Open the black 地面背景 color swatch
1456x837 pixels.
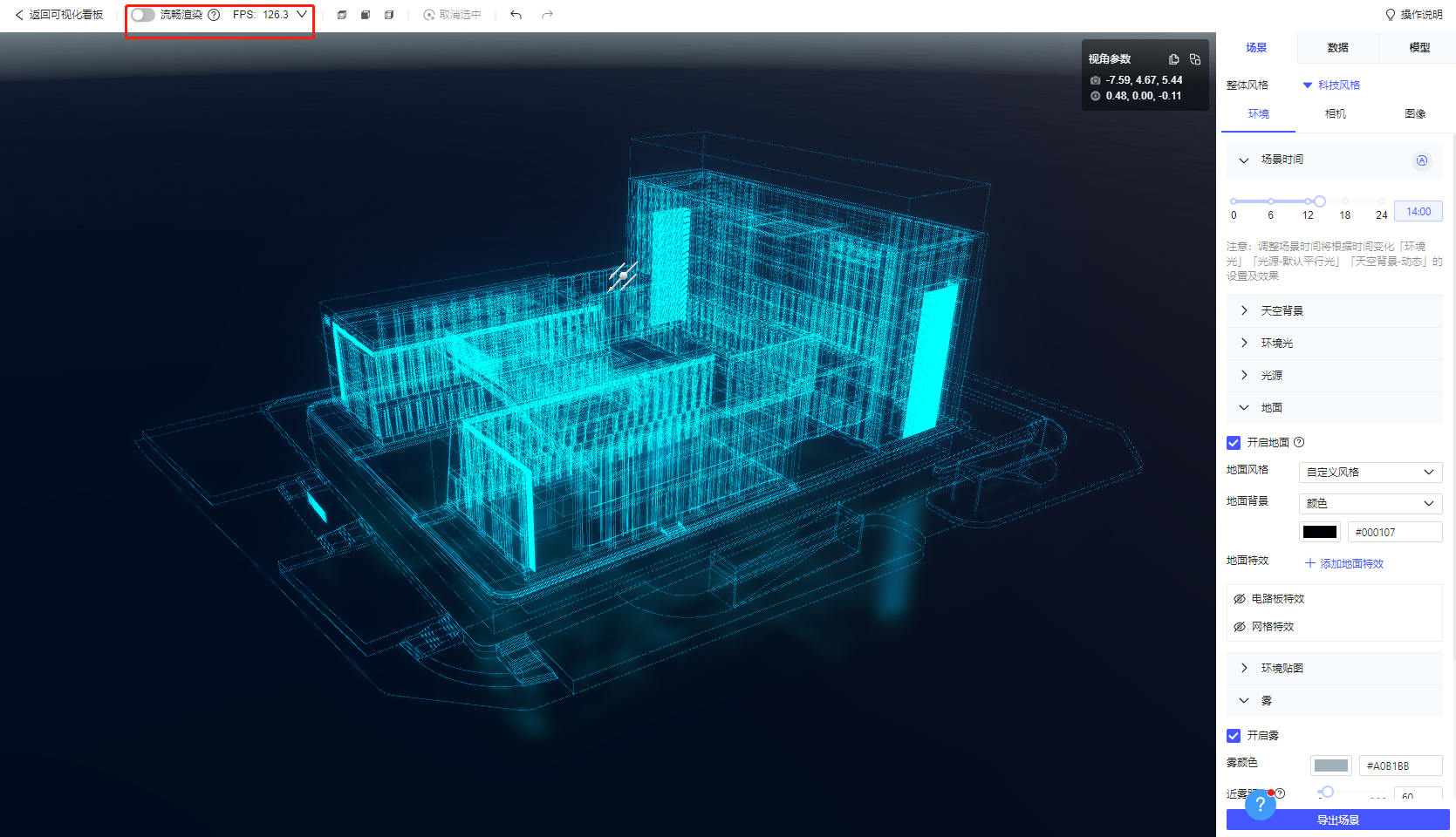pos(1319,532)
